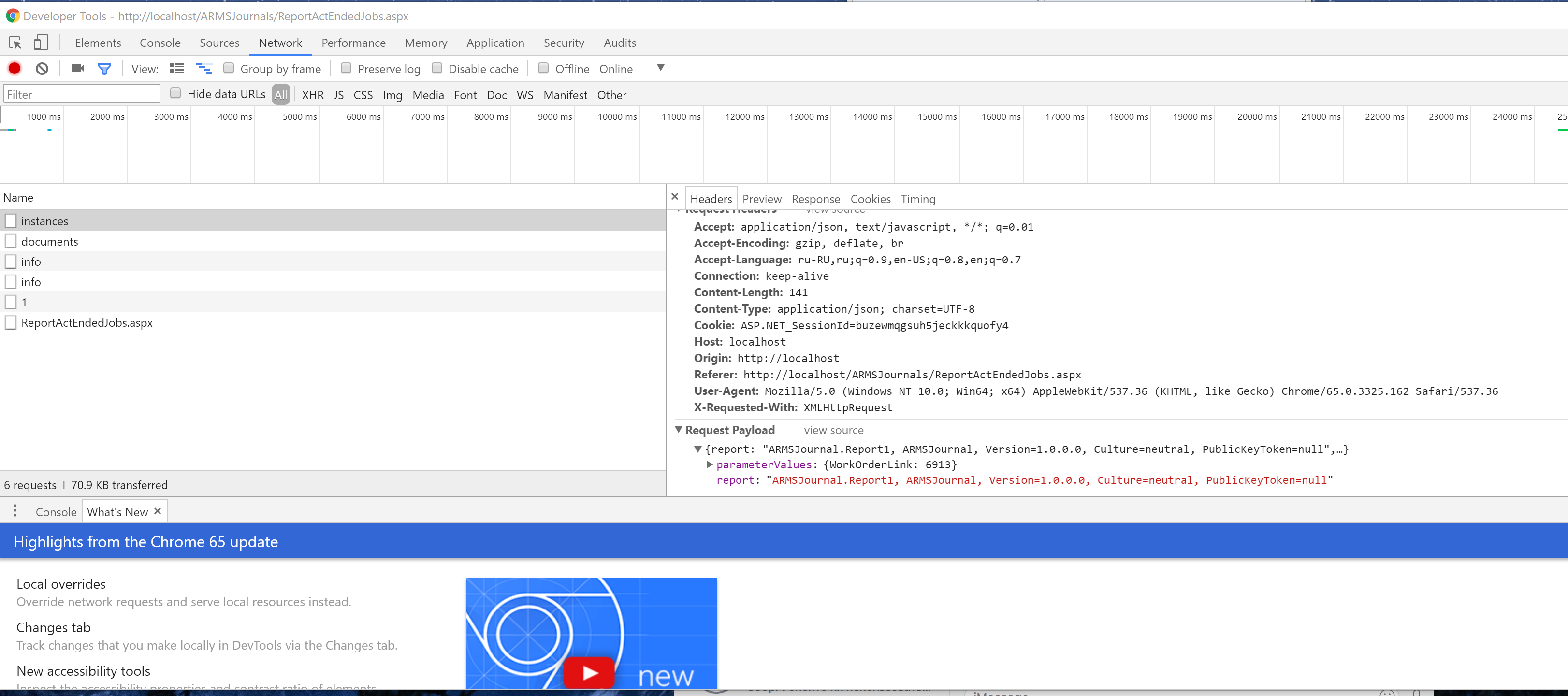Toggle the device toolbar icon
The width and height of the screenshot is (1568, 696).
coord(41,43)
